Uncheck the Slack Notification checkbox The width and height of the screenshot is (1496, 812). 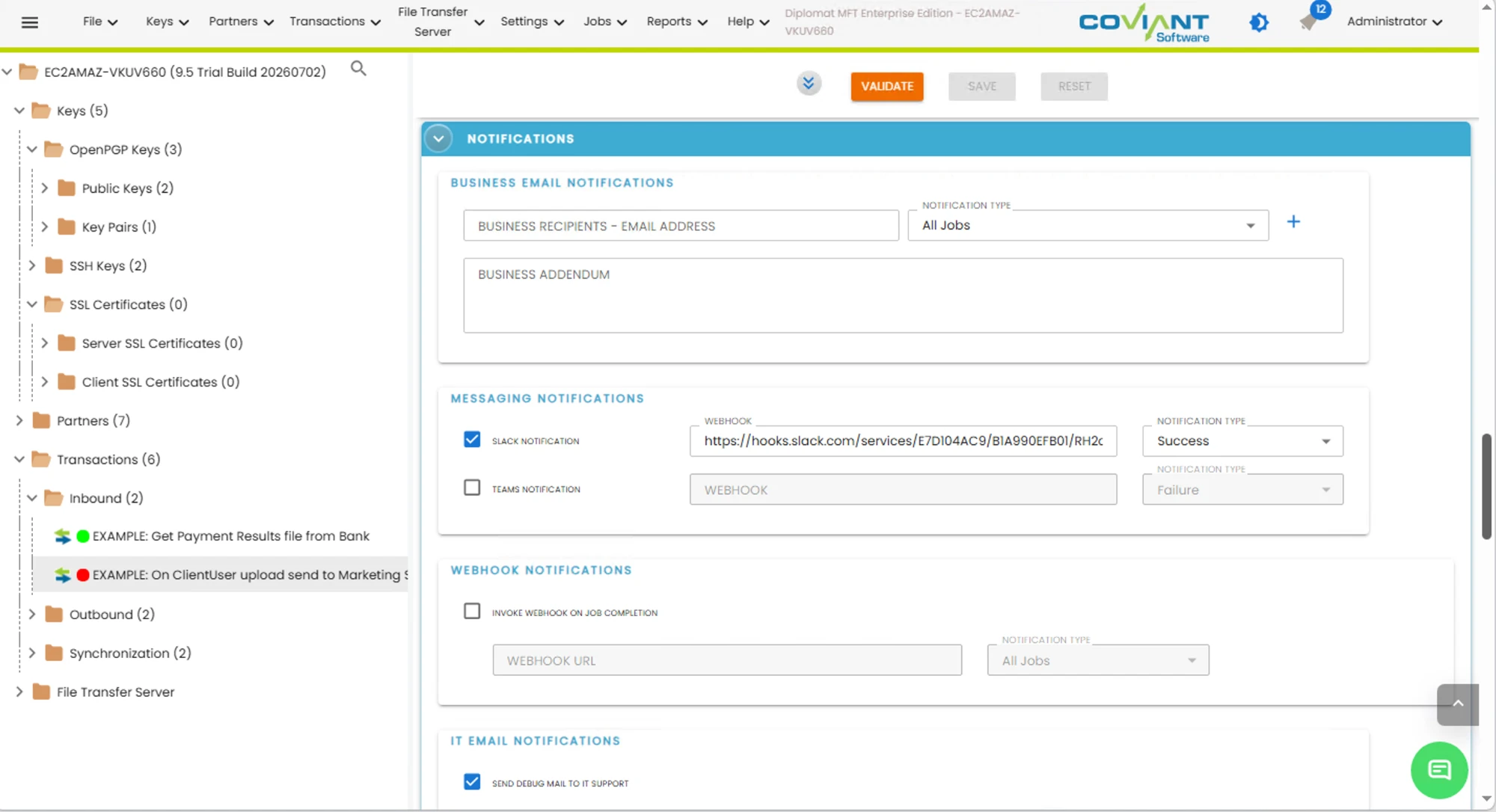click(472, 440)
